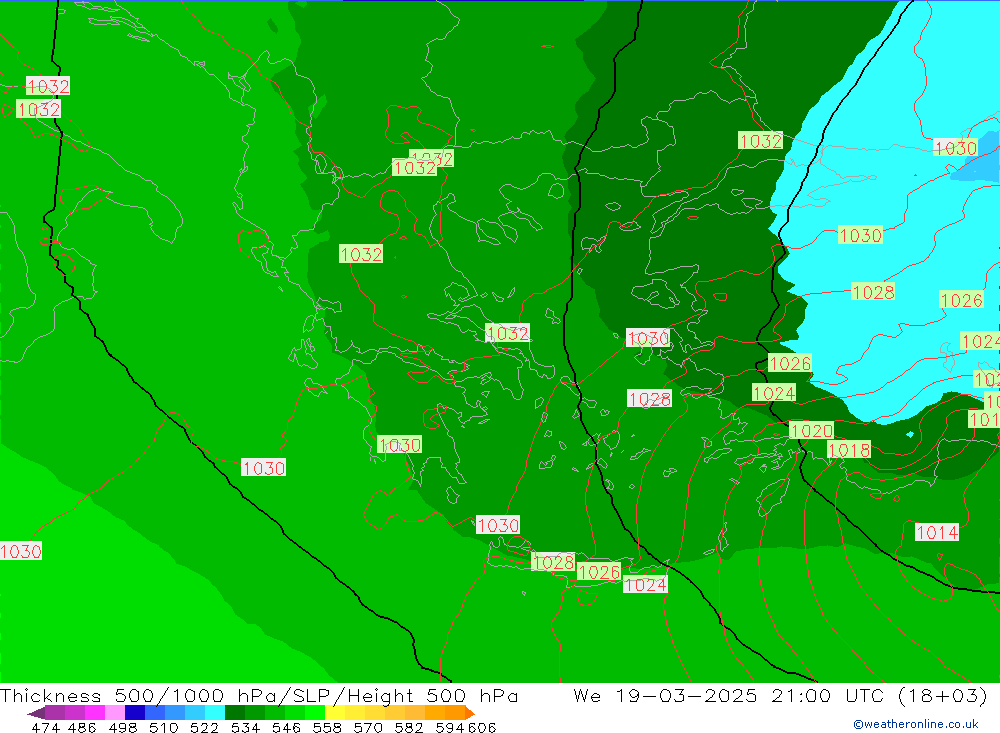Viewport: 1000px width, 733px height.
Task: Select the legend value 582
Action: [408, 727]
